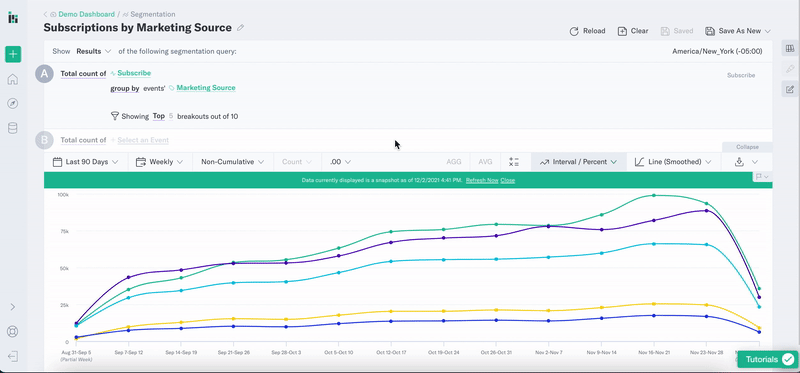
Task: Open the help lifebuoy icon in sidebar
Action: pyautogui.click(x=13, y=331)
